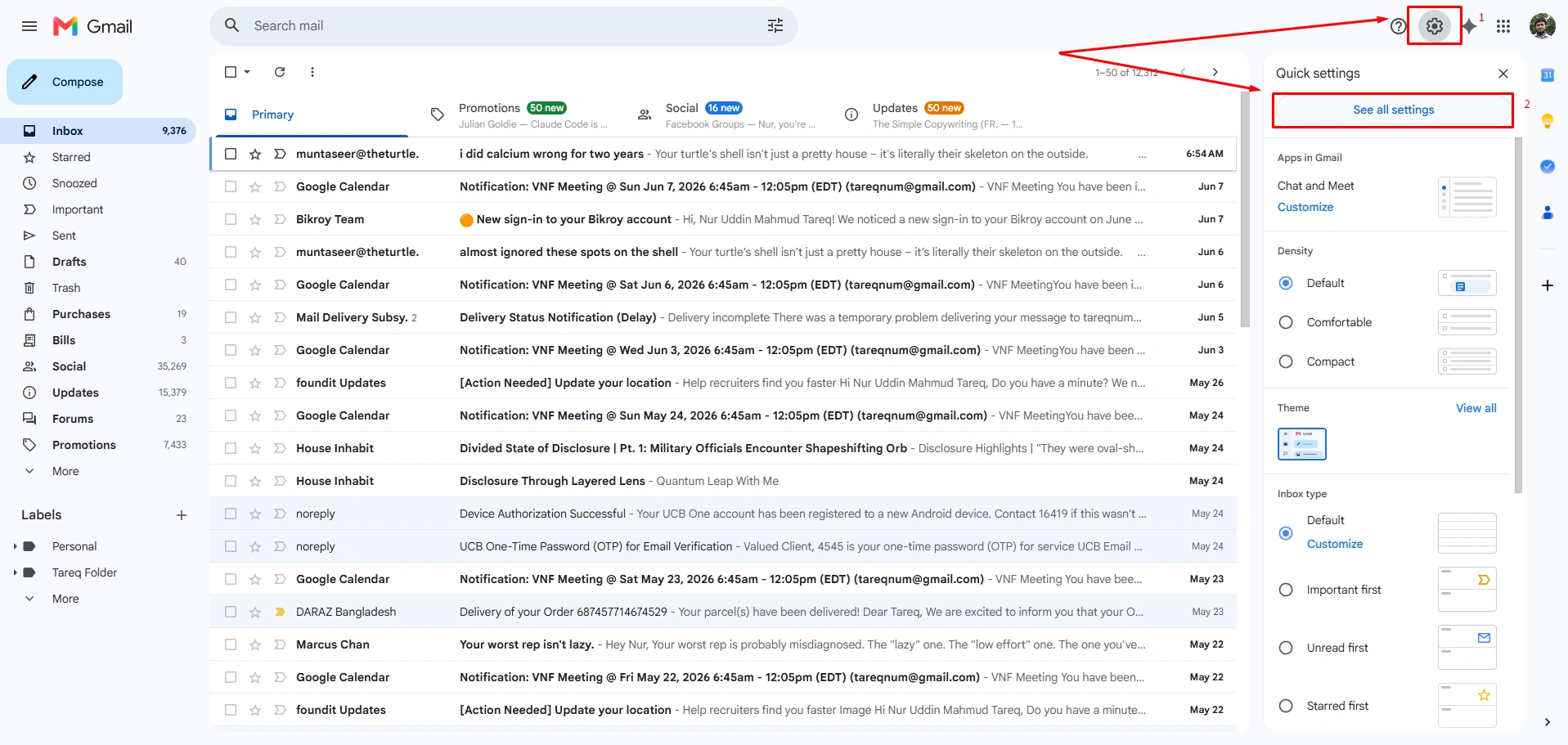The width and height of the screenshot is (1568, 745).
Task: Star the Mail Delivery Subsy. email
Action: coord(255,317)
